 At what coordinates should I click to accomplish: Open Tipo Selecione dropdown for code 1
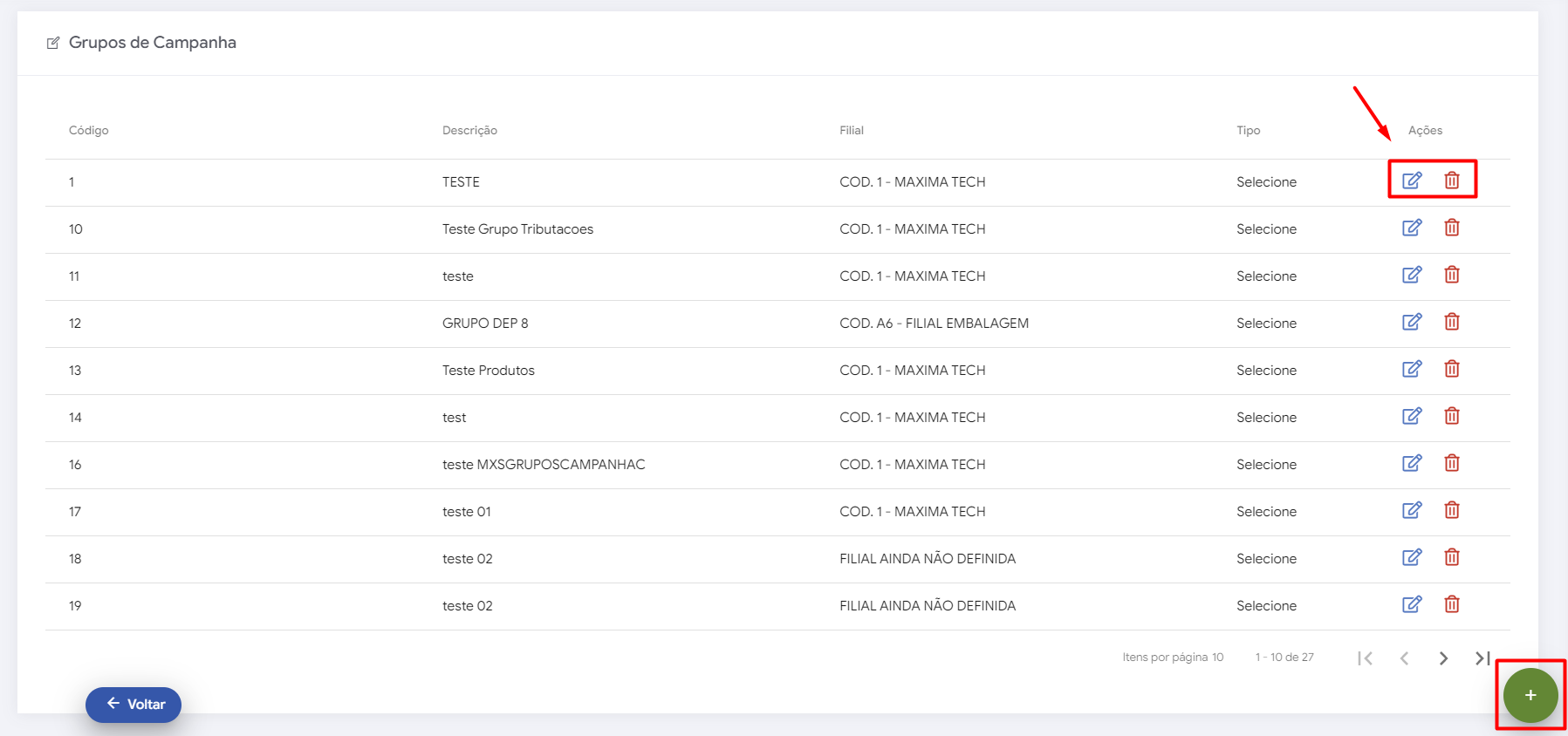1266,182
